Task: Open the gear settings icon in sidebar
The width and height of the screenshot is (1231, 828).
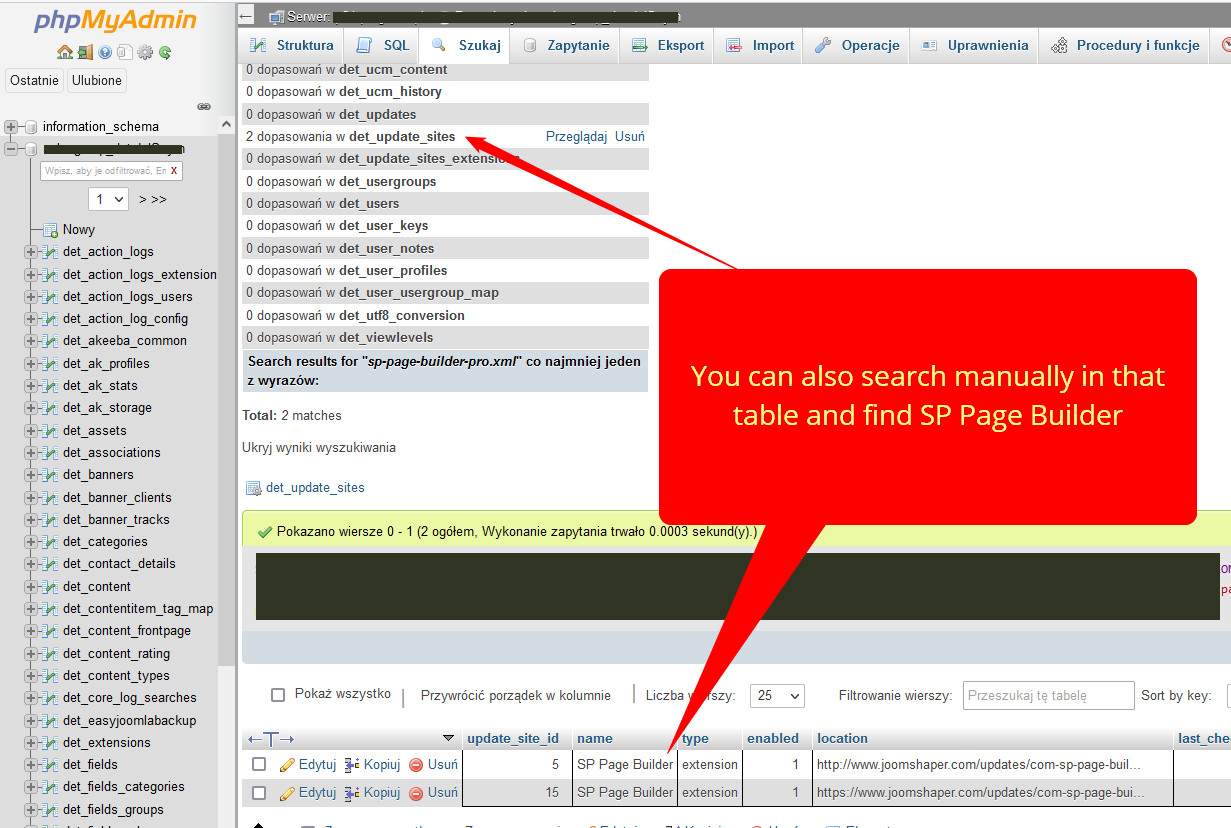Action: click(145, 53)
